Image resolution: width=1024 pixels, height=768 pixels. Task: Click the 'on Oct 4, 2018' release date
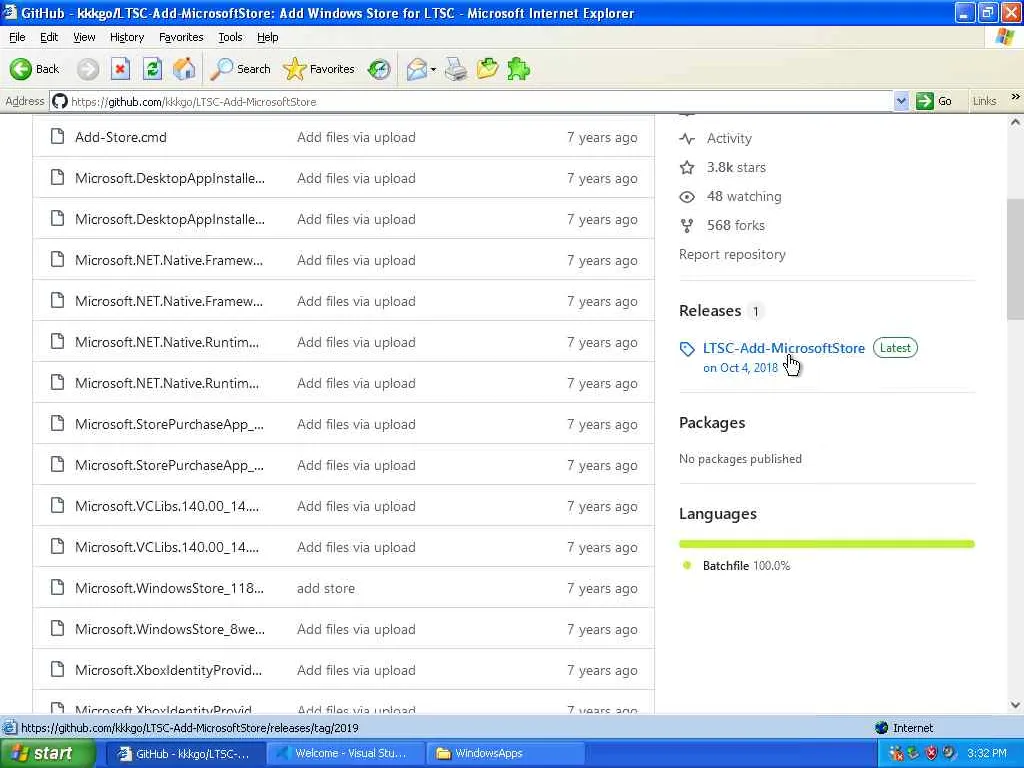click(x=741, y=368)
